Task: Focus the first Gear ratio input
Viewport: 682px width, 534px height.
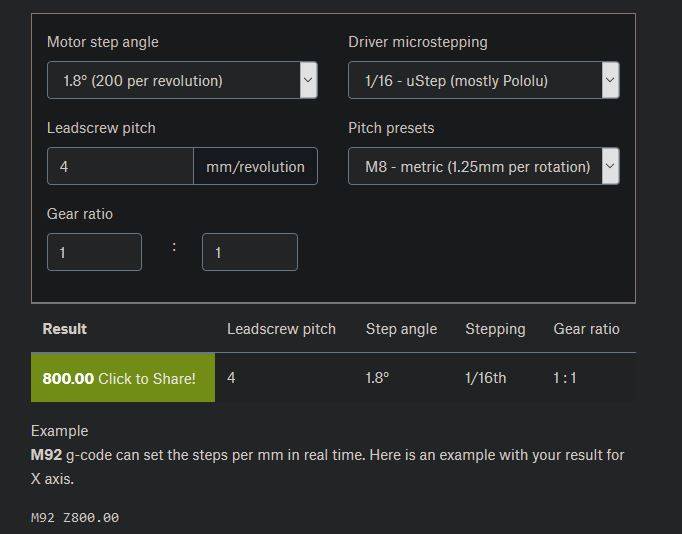Action: [94, 252]
